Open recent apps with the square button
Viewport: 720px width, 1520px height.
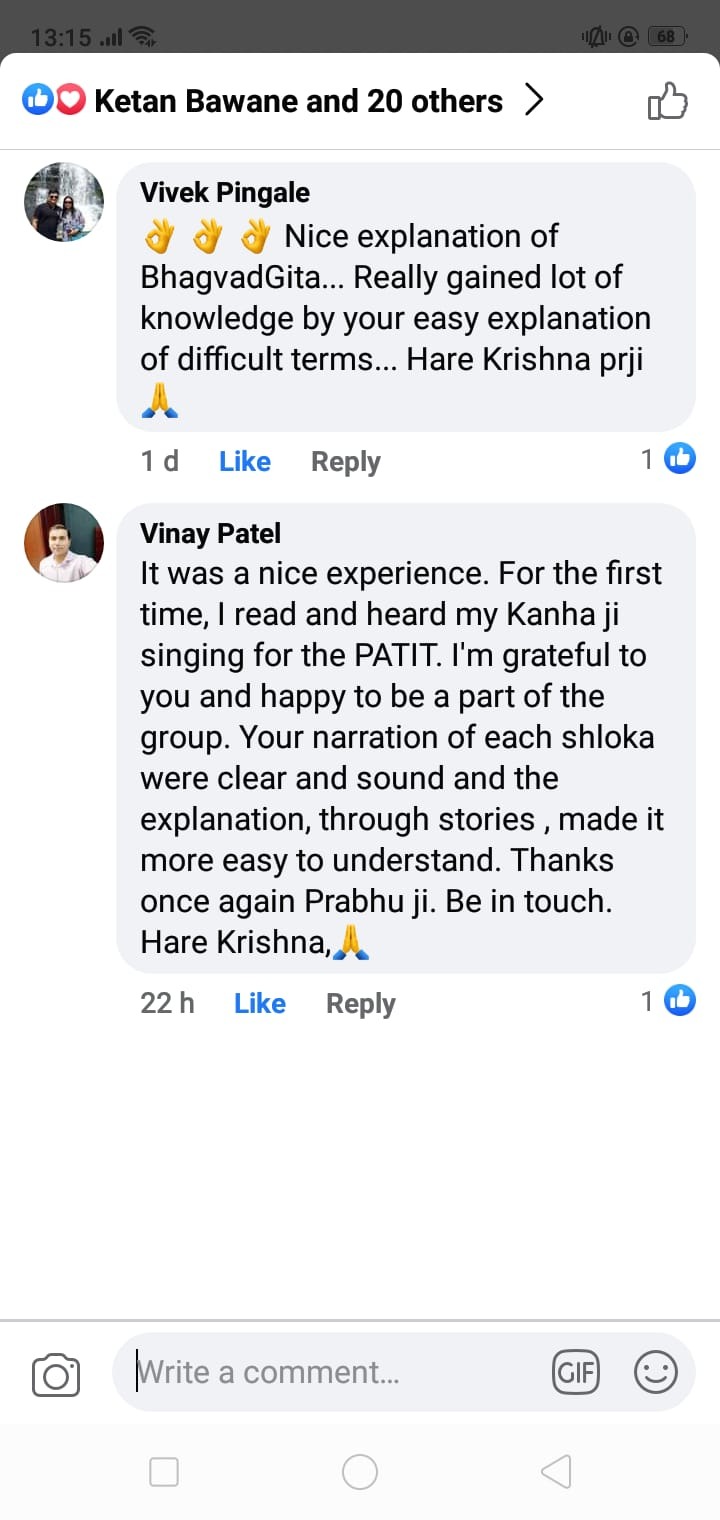coord(164,1471)
